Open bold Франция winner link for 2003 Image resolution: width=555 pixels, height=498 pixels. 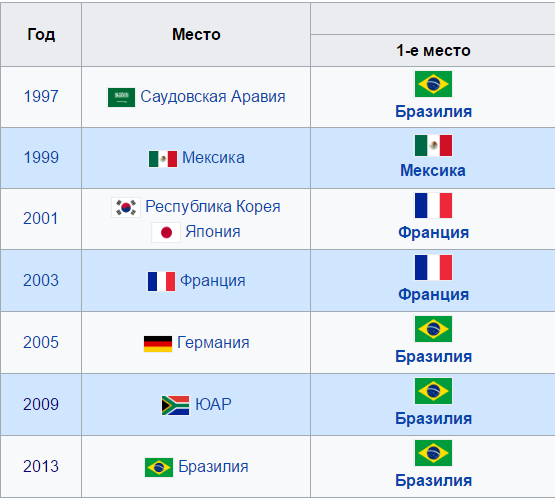coord(434,294)
